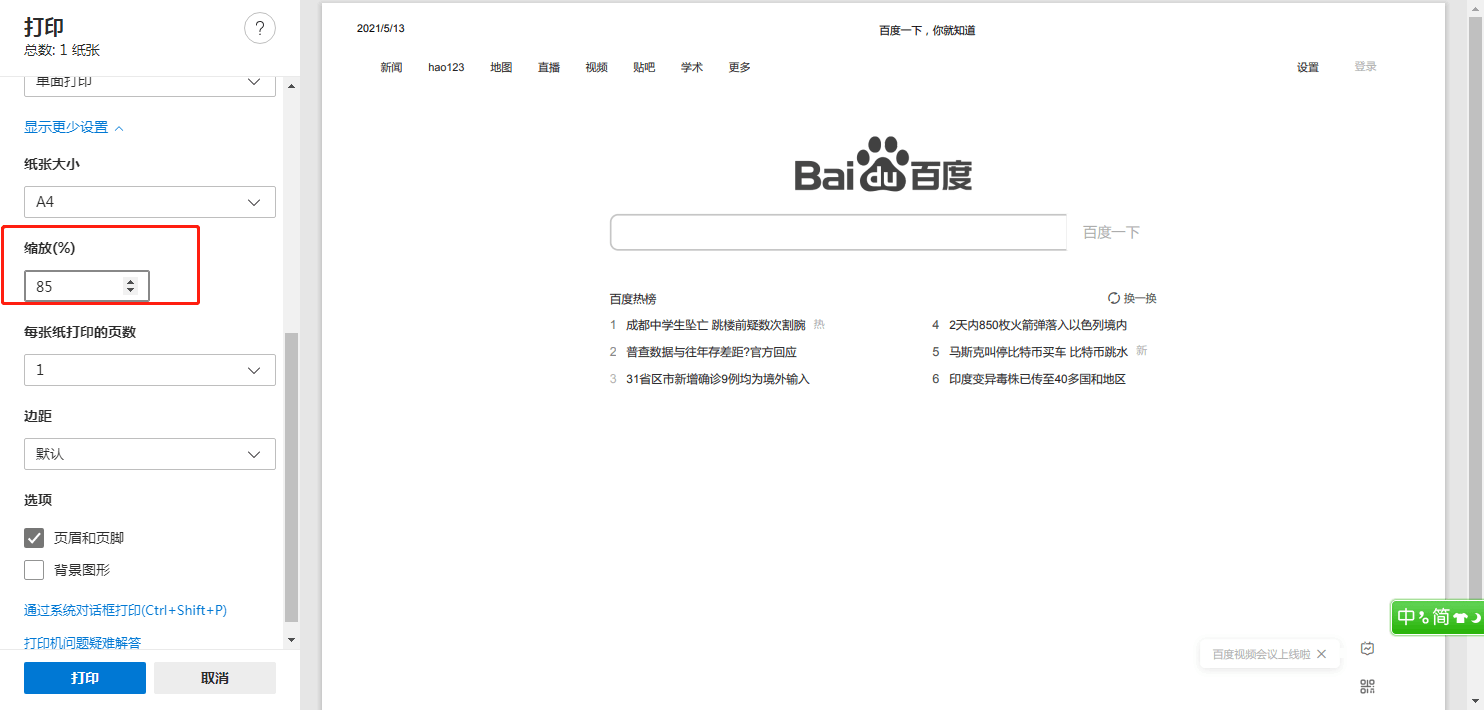Image resolution: width=1484 pixels, height=710 pixels.
Task: Click 学术 in the preview navigation
Action: (x=692, y=68)
